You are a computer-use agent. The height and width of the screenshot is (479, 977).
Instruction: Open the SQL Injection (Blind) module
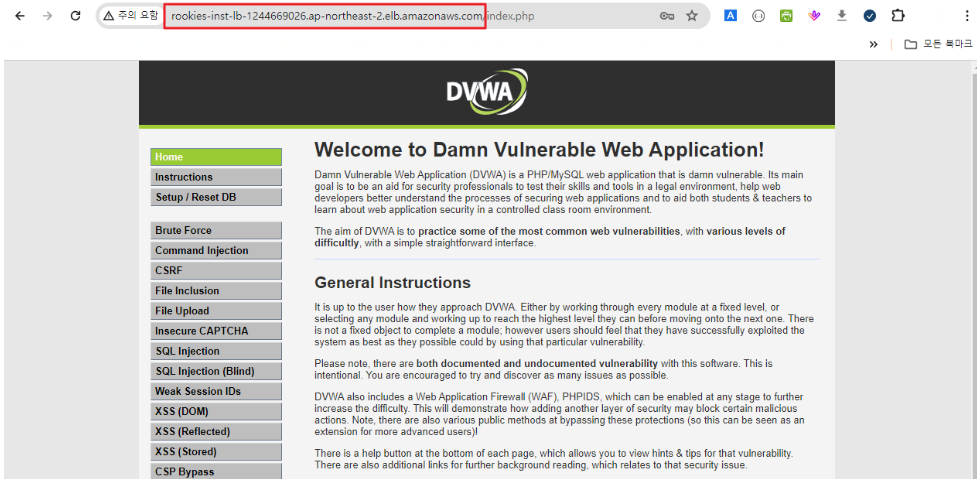click(216, 371)
